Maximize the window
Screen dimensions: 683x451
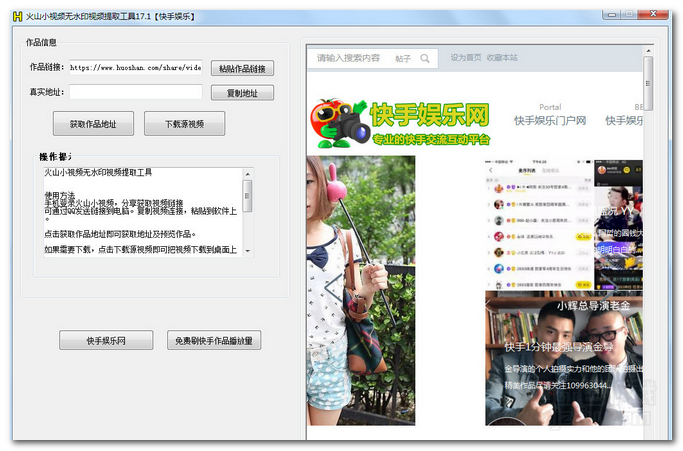pyautogui.click(x=629, y=15)
